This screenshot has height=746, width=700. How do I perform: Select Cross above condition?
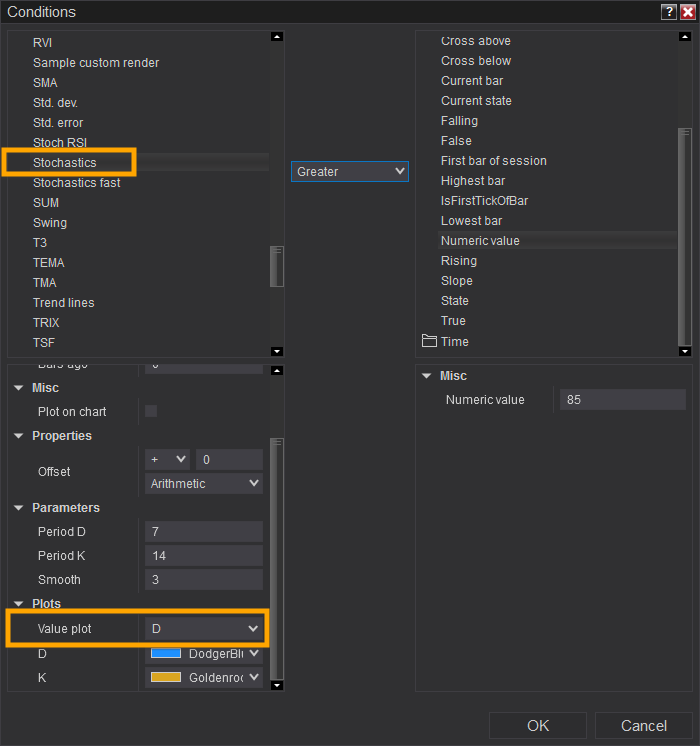(476, 41)
